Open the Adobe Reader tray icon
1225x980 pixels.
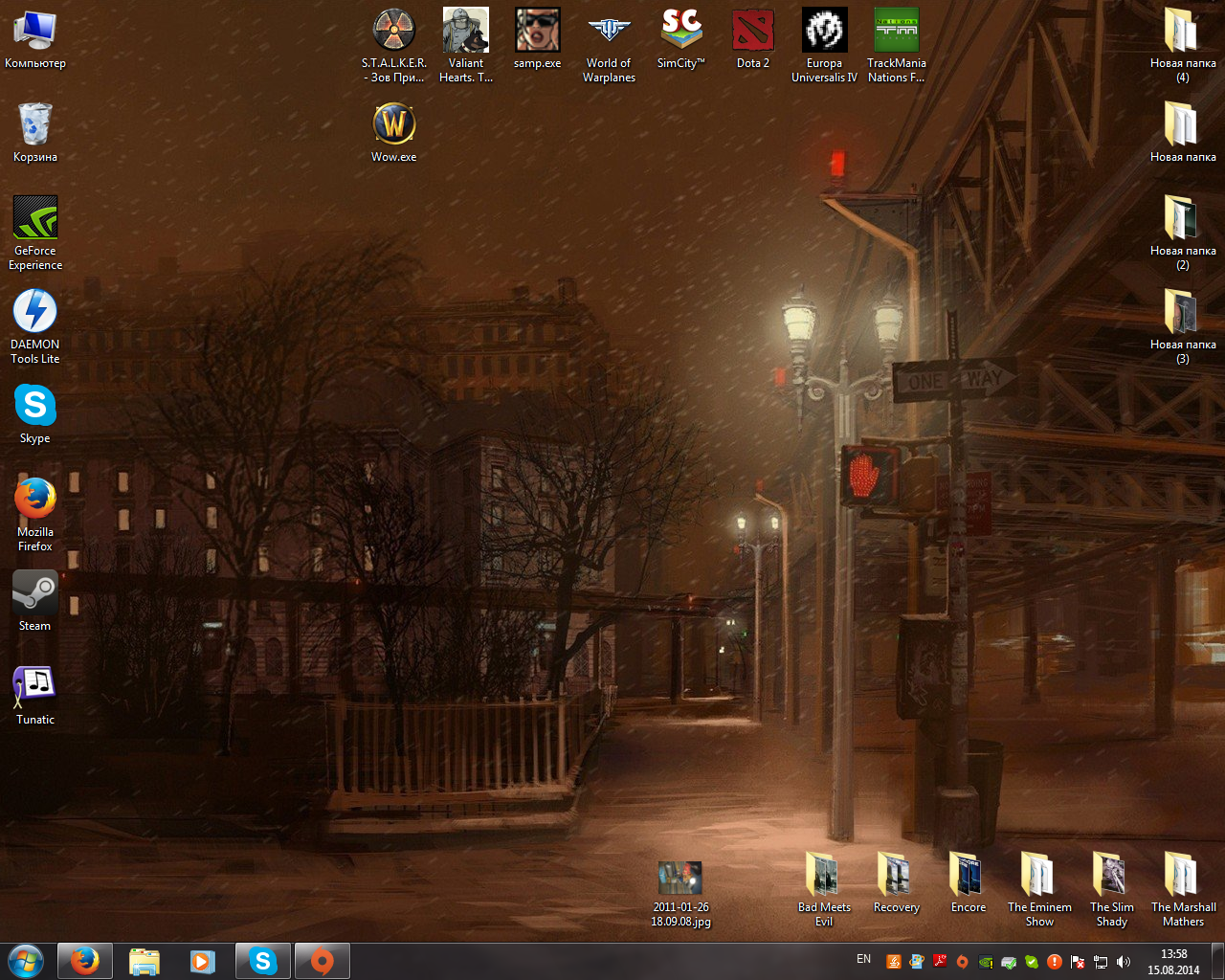pyautogui.click(x=940, y=962)
